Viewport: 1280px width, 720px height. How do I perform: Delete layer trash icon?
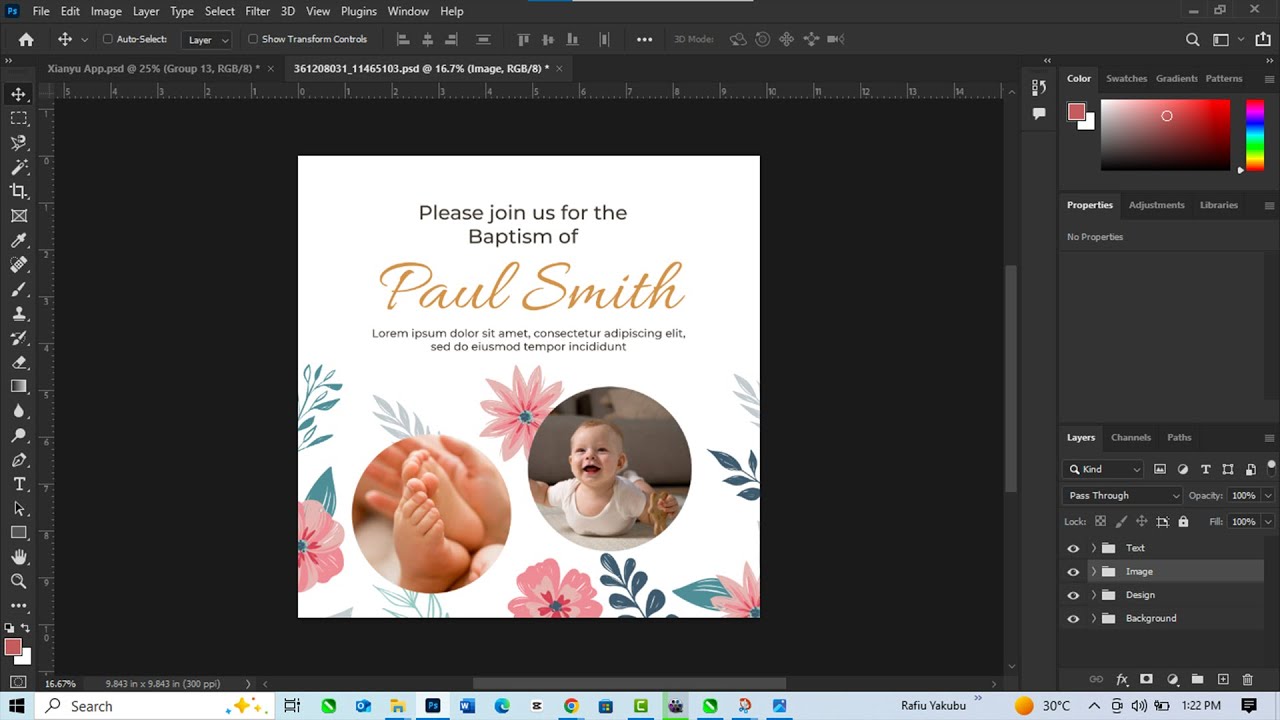click(x=1247, y=680)
